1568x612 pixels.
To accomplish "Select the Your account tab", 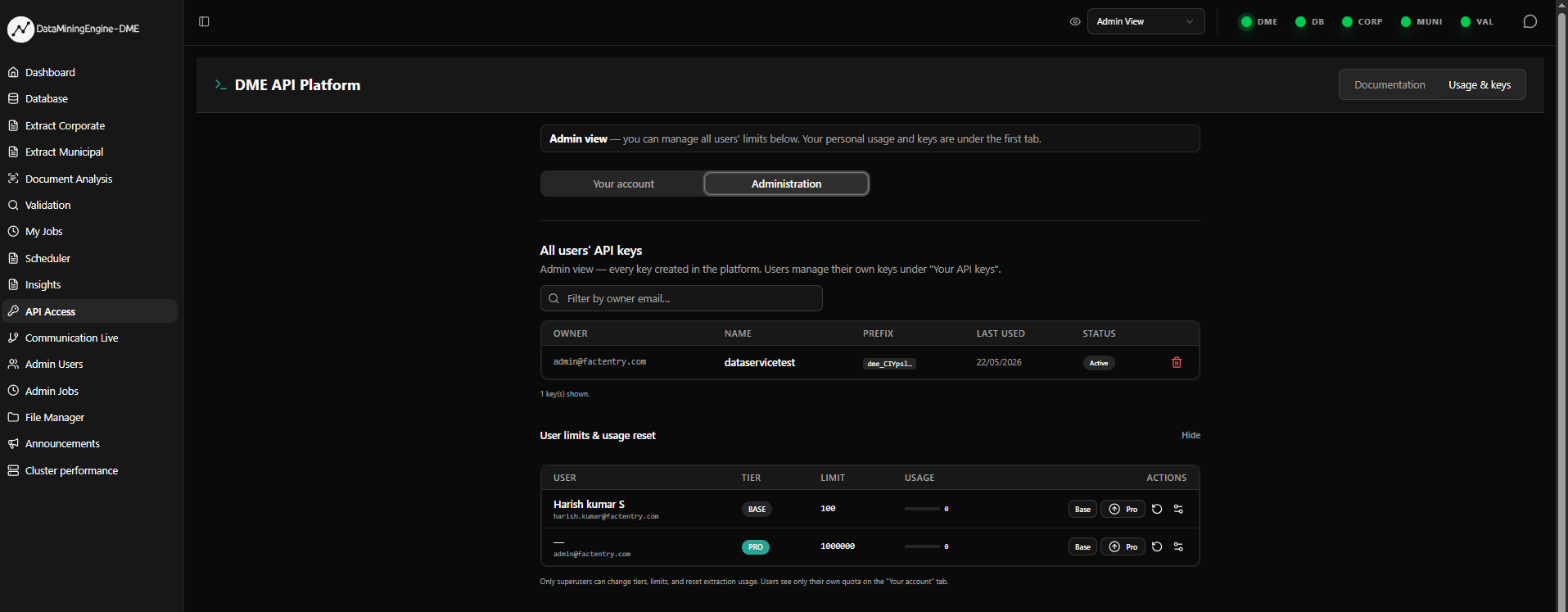I will [623, 184].
